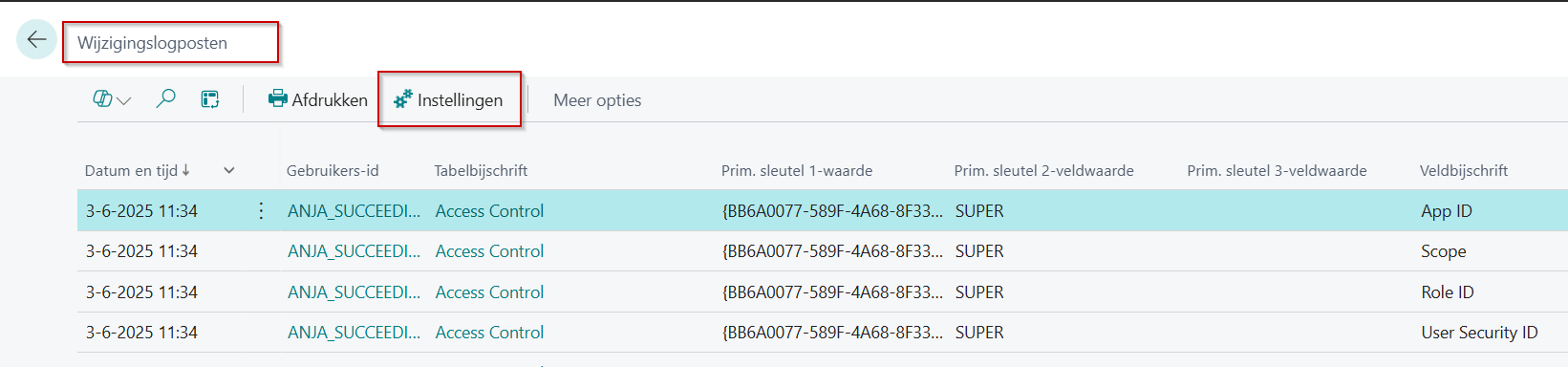Open Meer opties menu
The image size is (1568, 367).
[597, 100]
